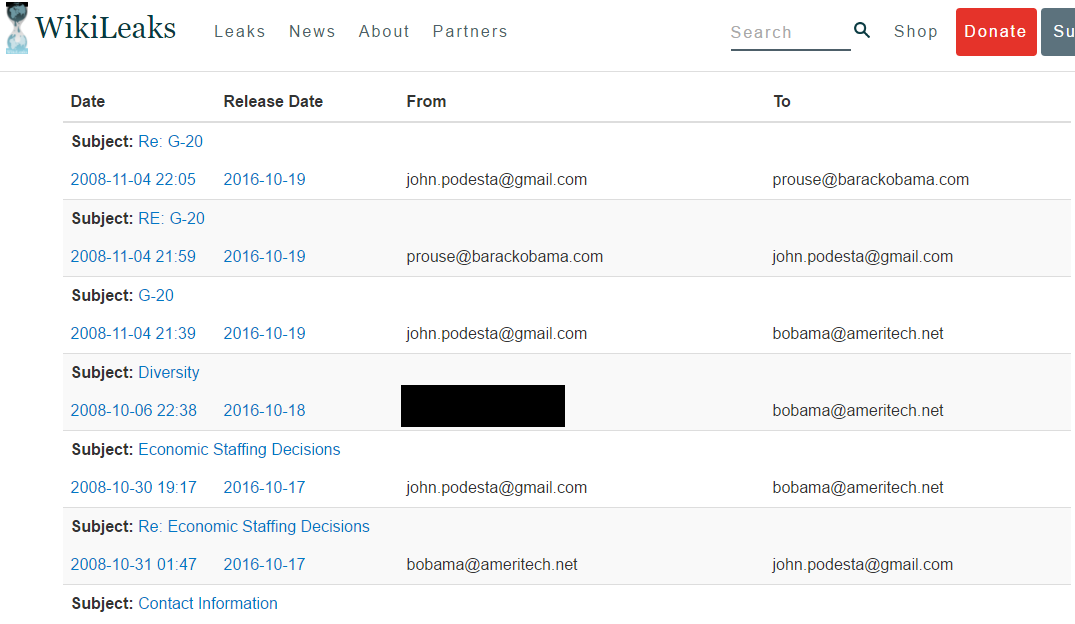Click the partially visible Su button

tap(1059, 32)
